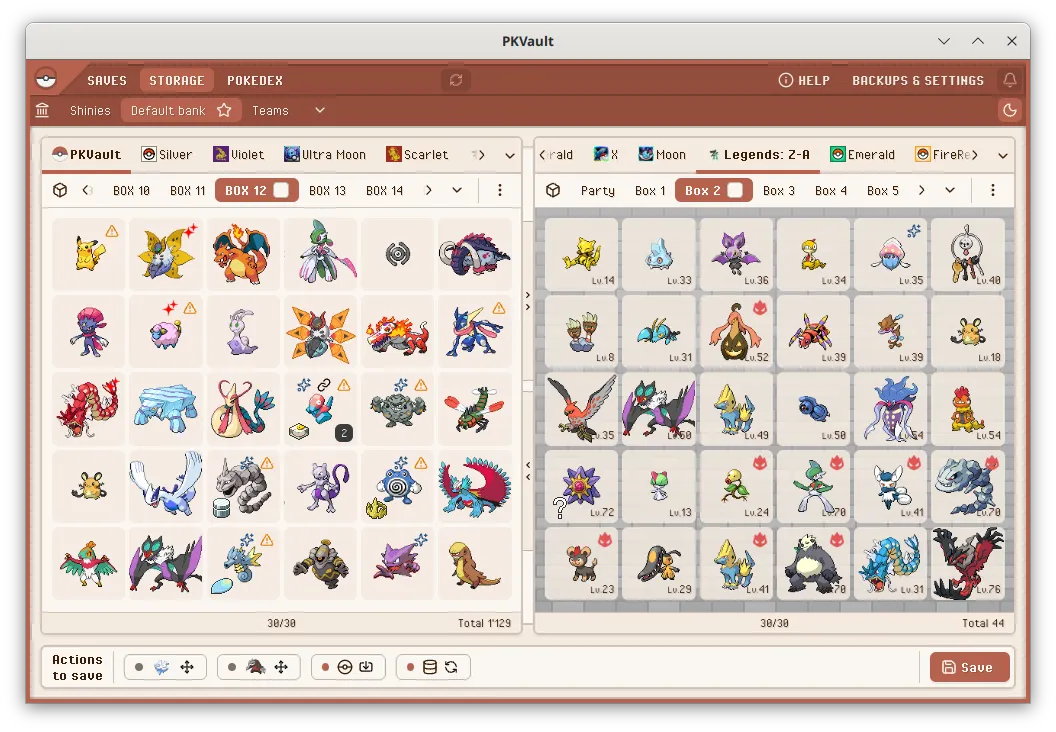The height and width of the screenshot is (732, 1056).
Task: Toggle the Box 12 checkbox
Action: (281, 191)
